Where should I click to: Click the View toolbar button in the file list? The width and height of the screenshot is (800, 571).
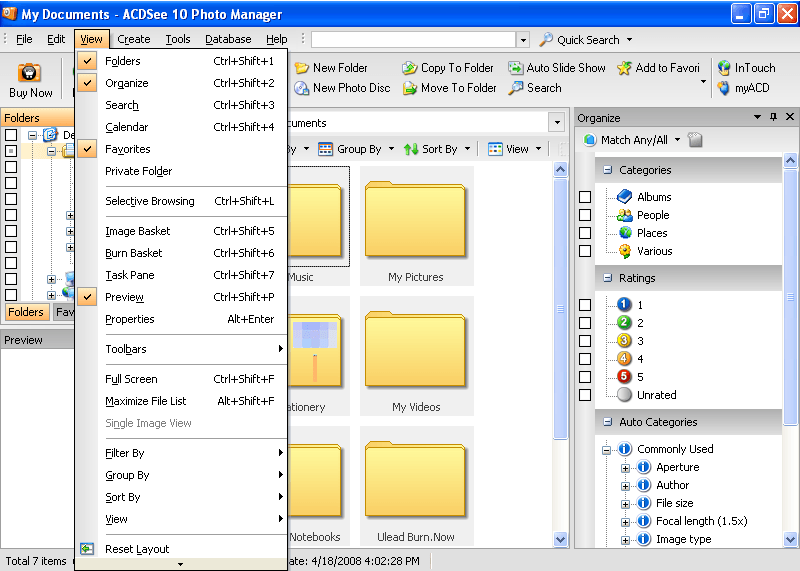[x=514, y=149]
